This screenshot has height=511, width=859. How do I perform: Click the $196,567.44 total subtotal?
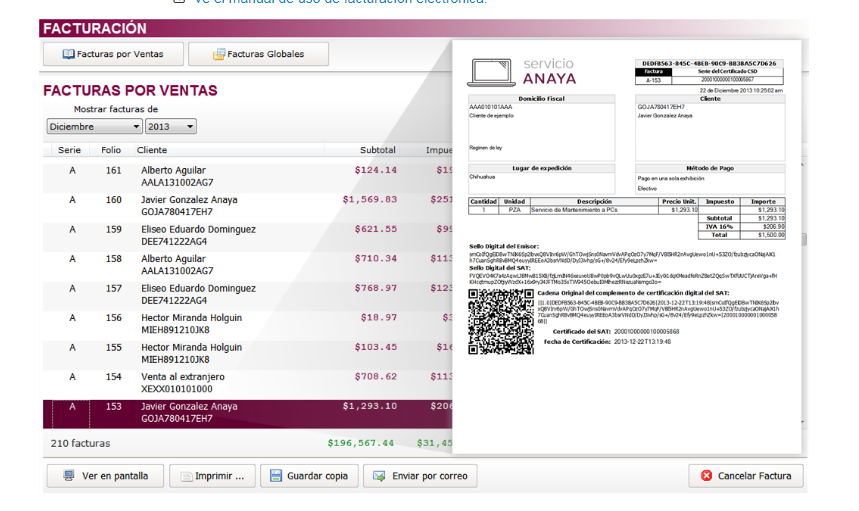coord(360,443)
